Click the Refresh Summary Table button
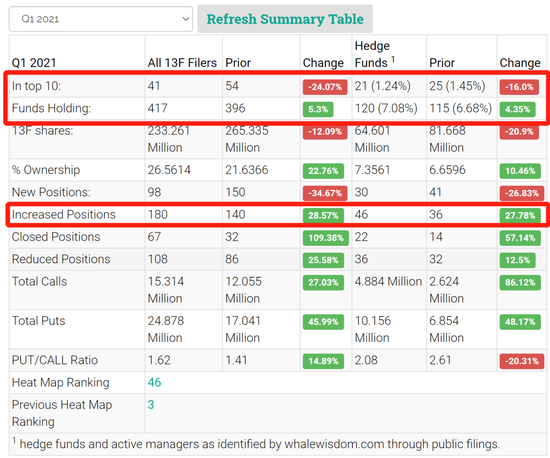The height and width of the screenshot is (458, 550). tap(285, 19)
